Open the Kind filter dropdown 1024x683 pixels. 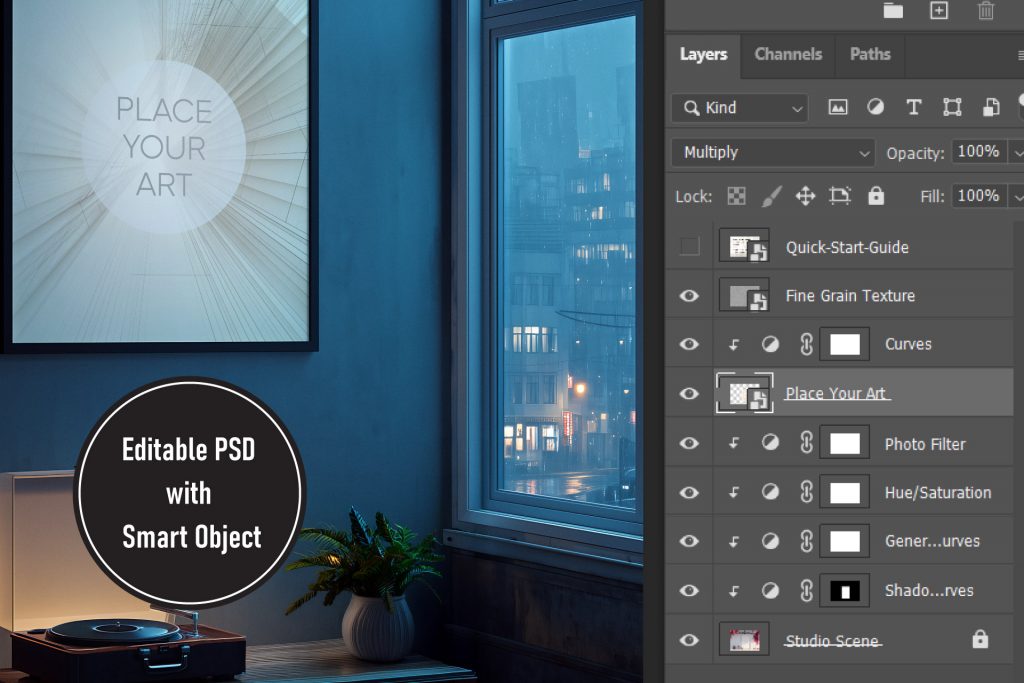(740, 108)
